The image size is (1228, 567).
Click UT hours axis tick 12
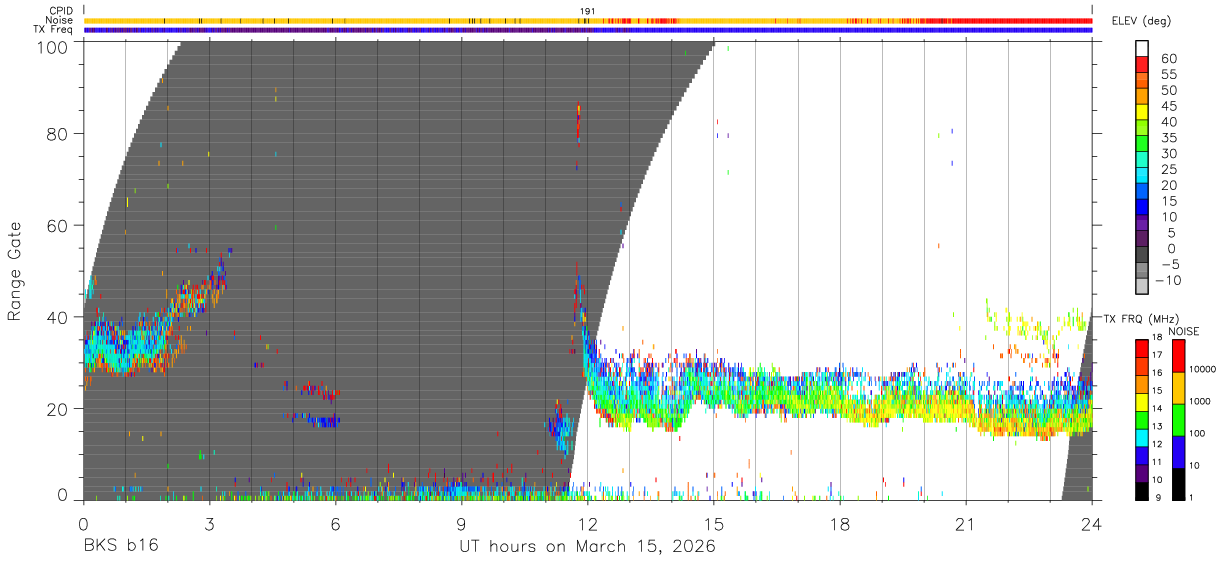pos(588,524)
